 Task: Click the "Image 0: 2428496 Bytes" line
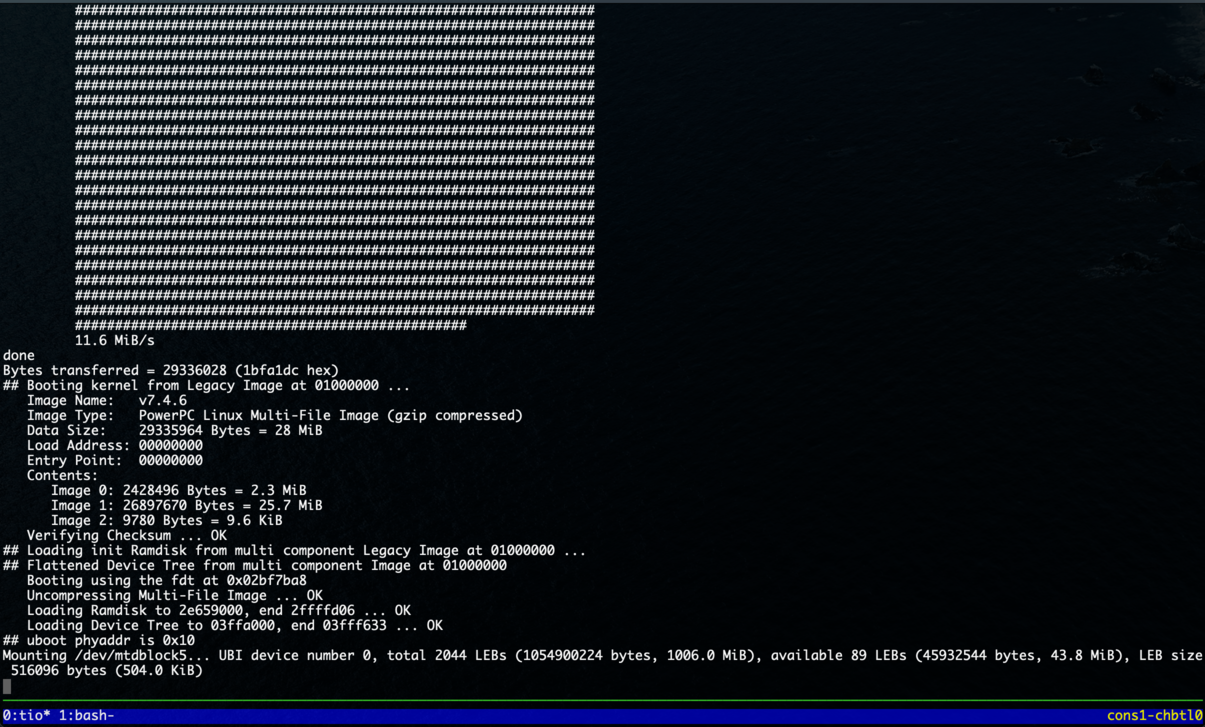(x=178, y=490)
